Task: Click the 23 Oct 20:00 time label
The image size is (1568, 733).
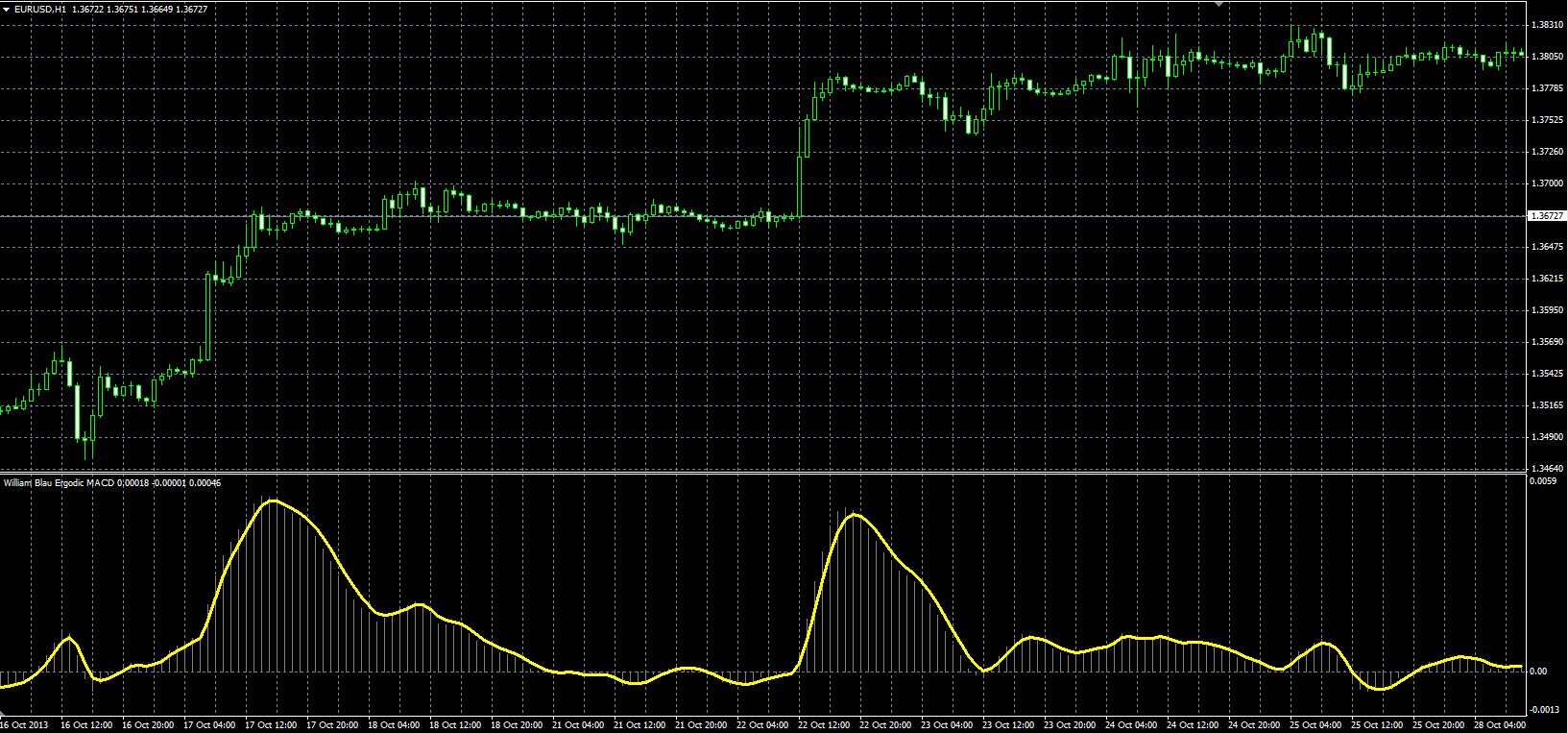Action: (x=1070, y=725)
